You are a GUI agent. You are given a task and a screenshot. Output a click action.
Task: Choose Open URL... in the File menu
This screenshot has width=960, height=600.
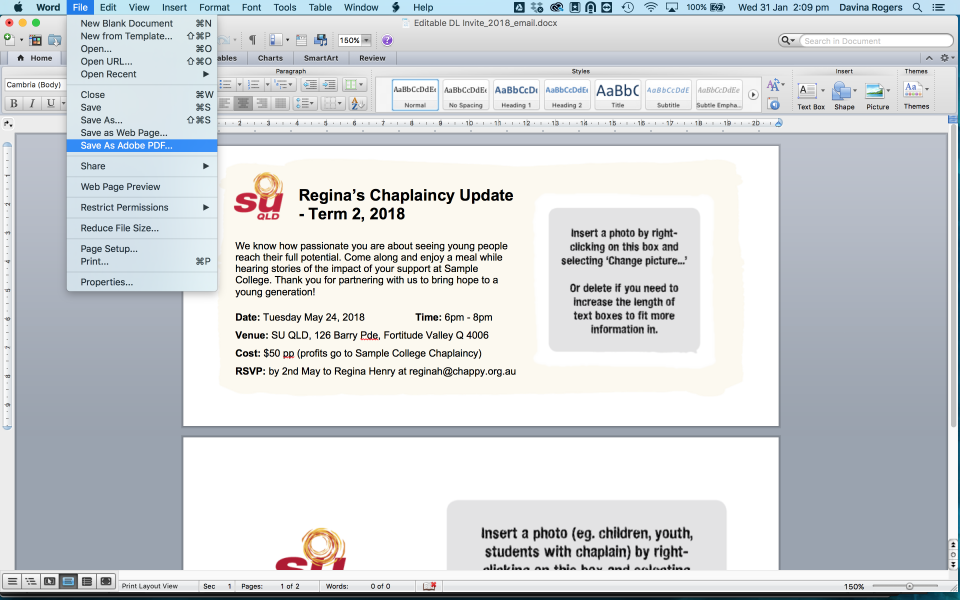point(141,61)
